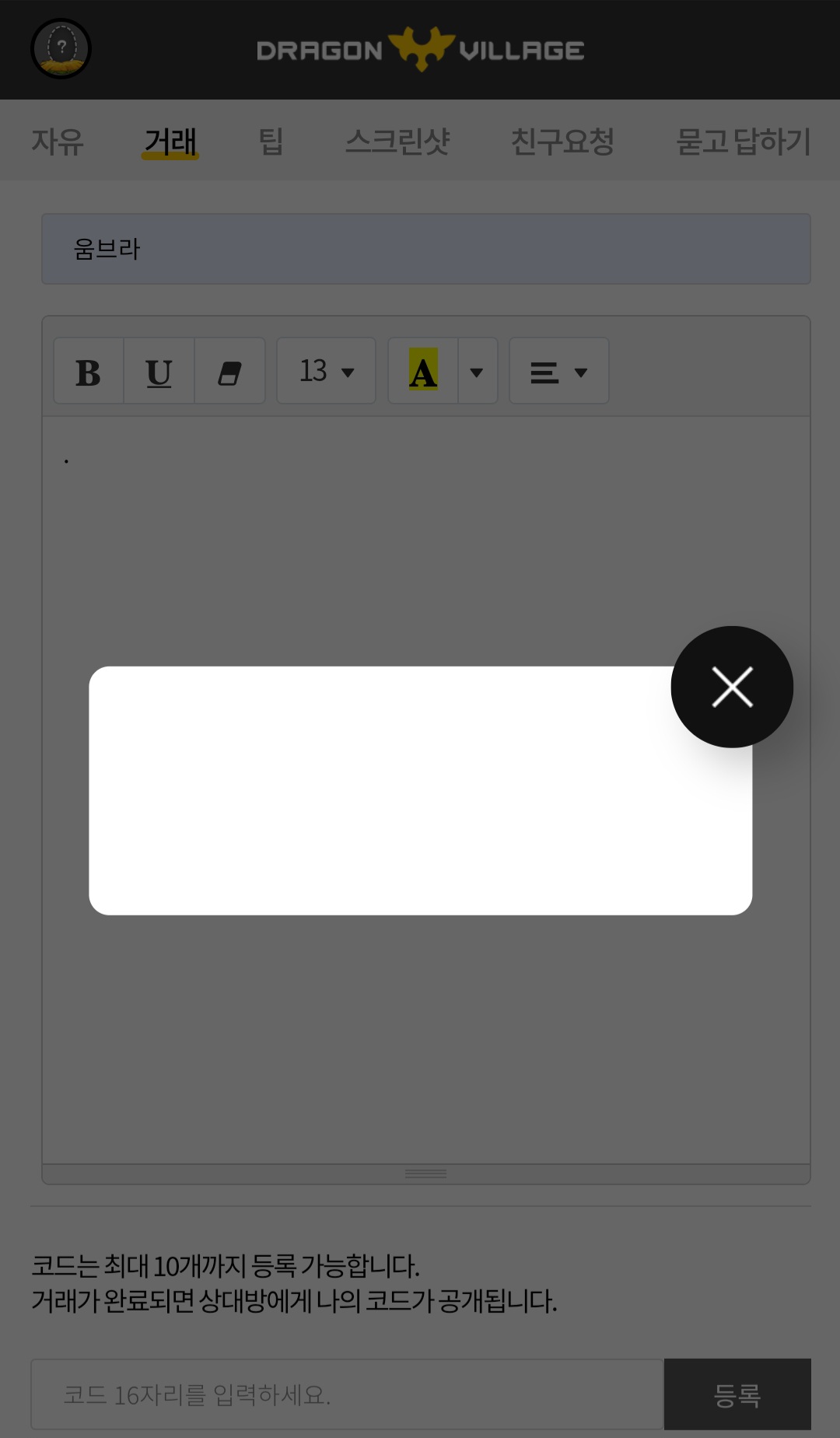Select the 거래 tab
Viewport: 840px width, 1438px height.
click(170, 142)
